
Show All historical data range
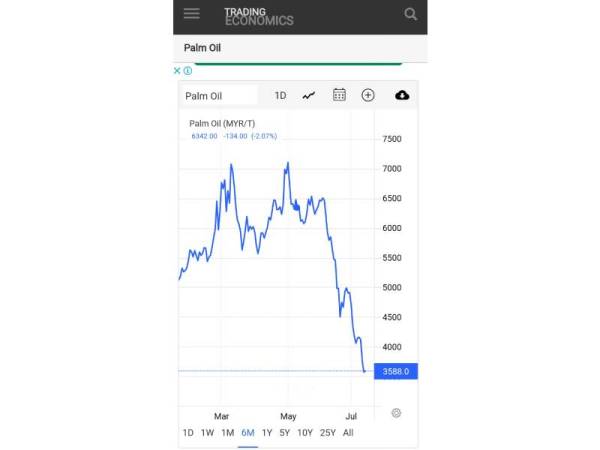[348, 433]
